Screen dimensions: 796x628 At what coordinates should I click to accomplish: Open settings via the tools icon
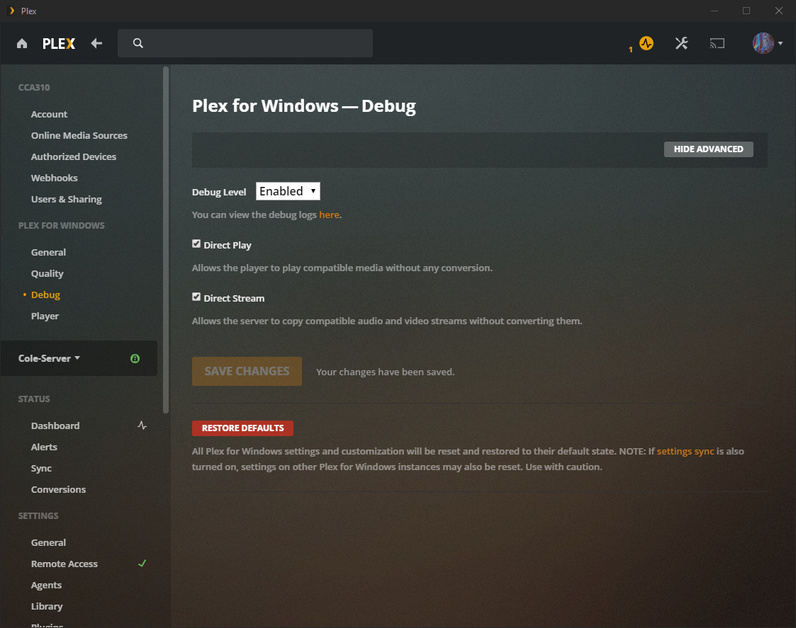point(681,43)
